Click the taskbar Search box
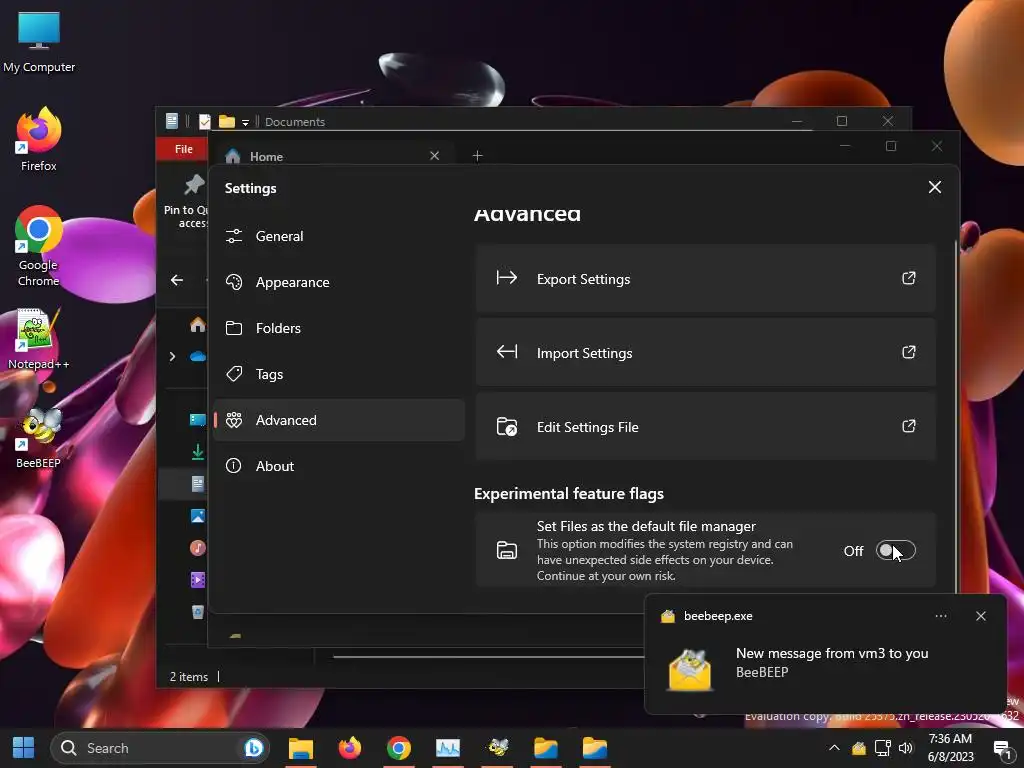Viewport: 1024px width, 768px height. (160, 748)
